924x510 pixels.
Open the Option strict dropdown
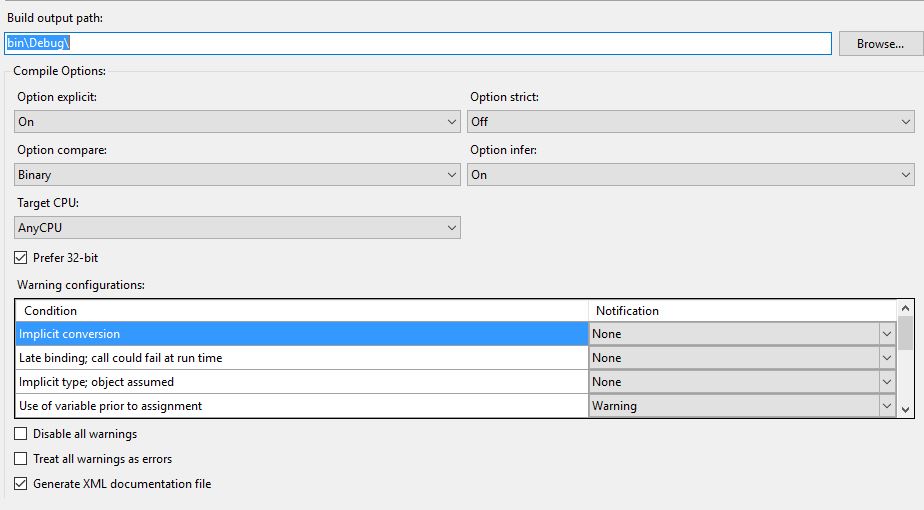point(691,122)
